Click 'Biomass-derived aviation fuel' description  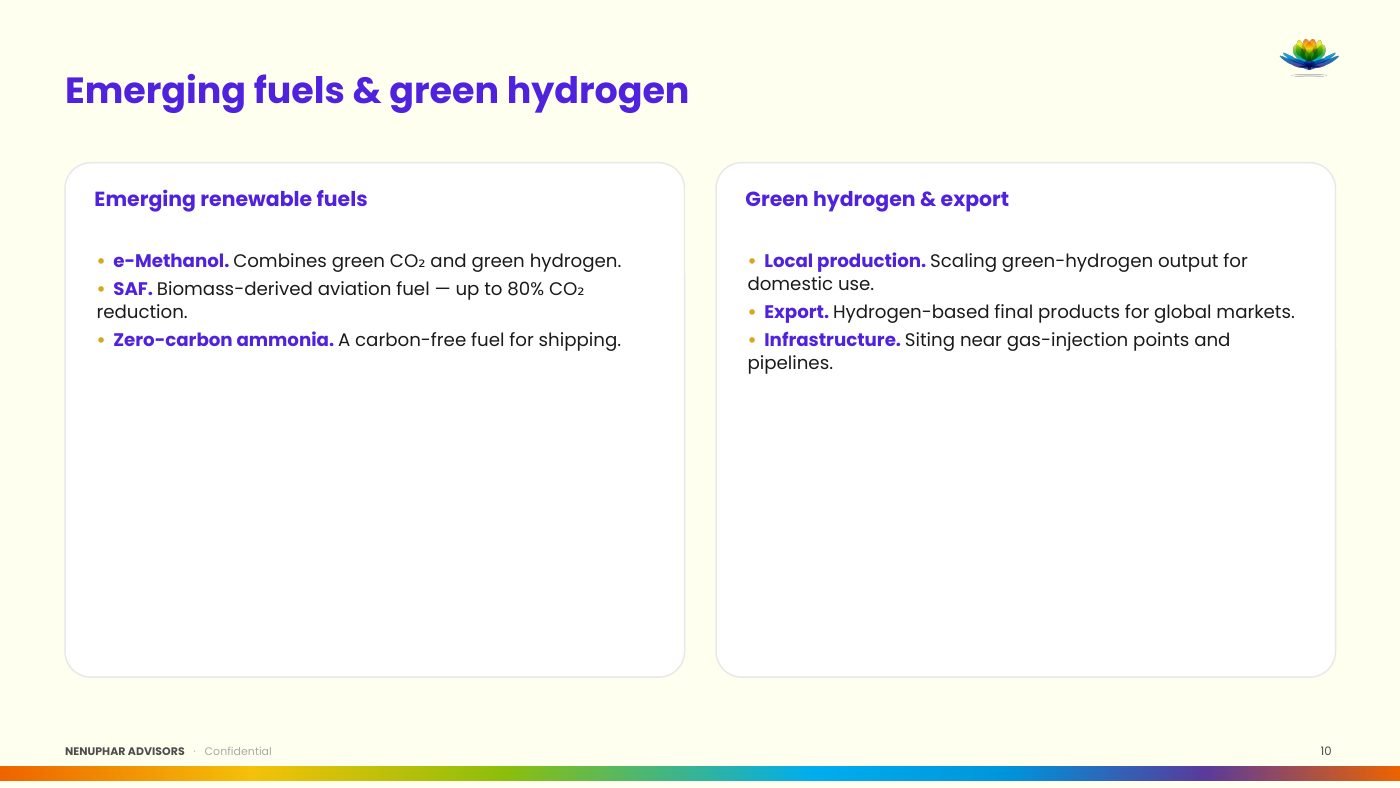click(340, 300)
